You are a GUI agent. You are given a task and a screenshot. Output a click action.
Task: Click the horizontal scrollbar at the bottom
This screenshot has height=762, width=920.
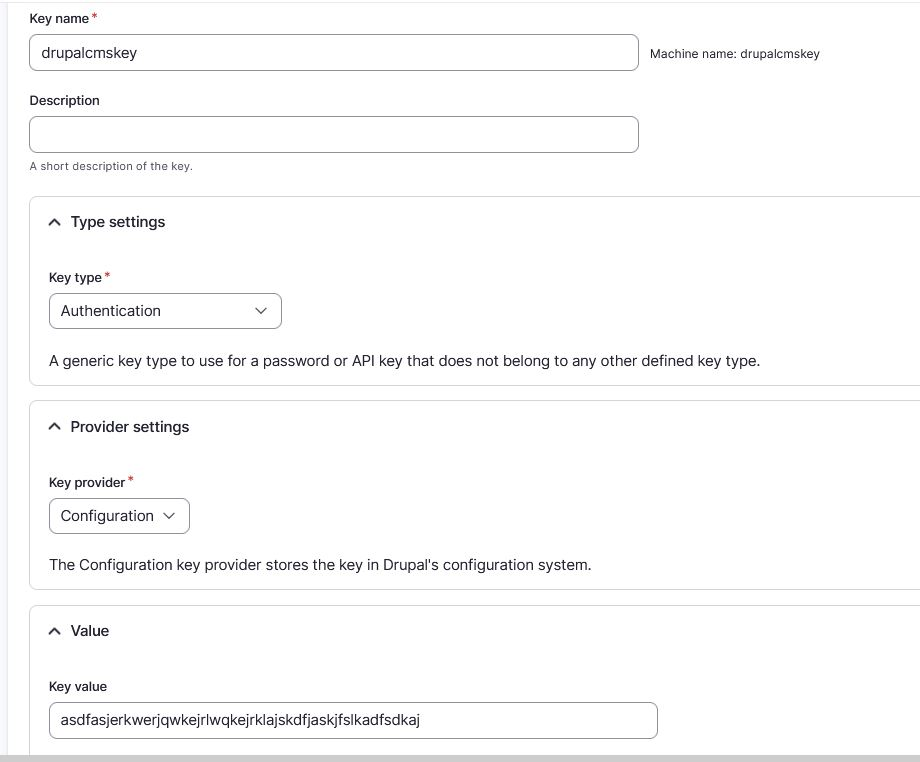460,758
